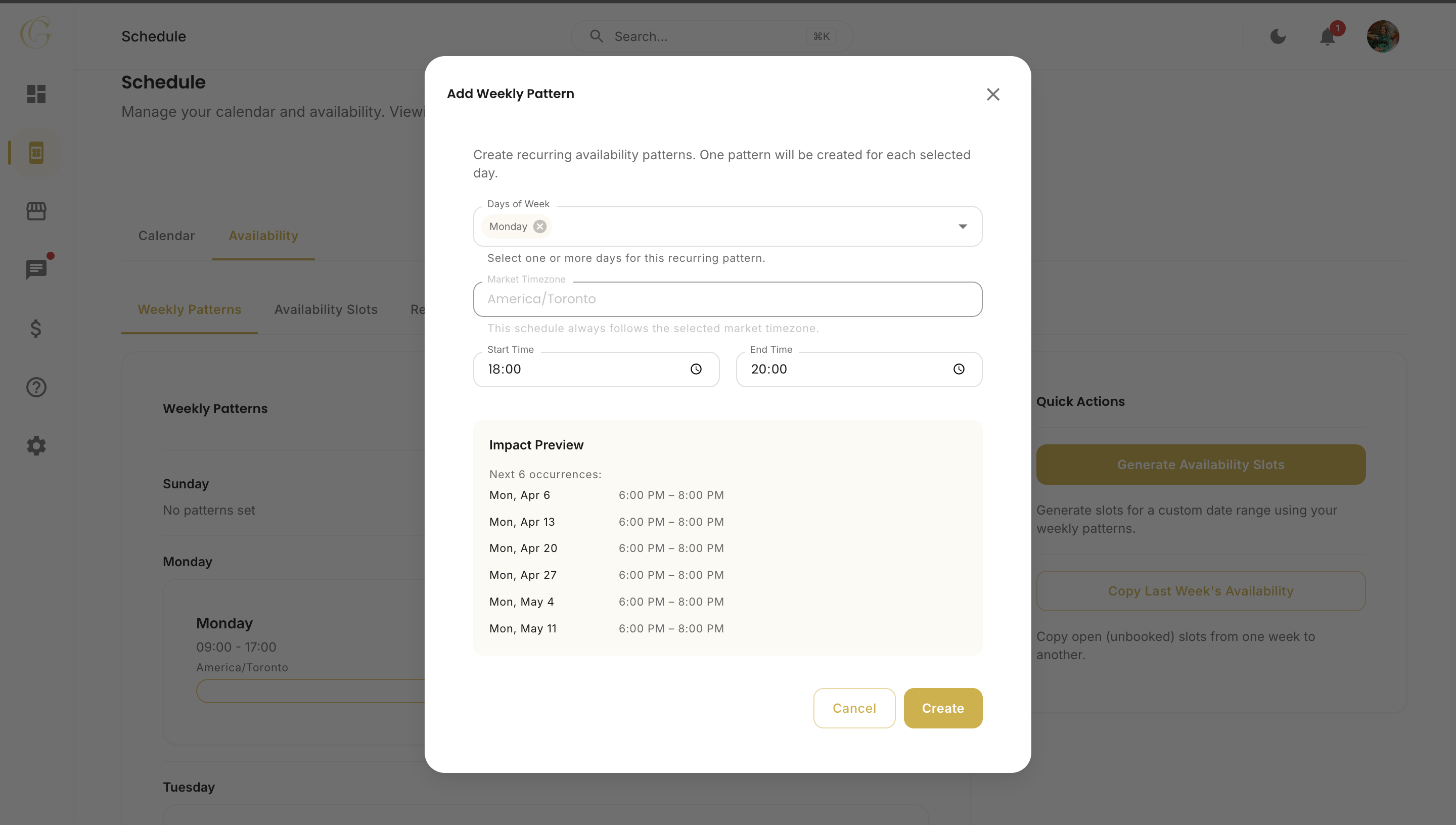
Task: Click the Quick Actions heading
Action: pos(1080,402)
